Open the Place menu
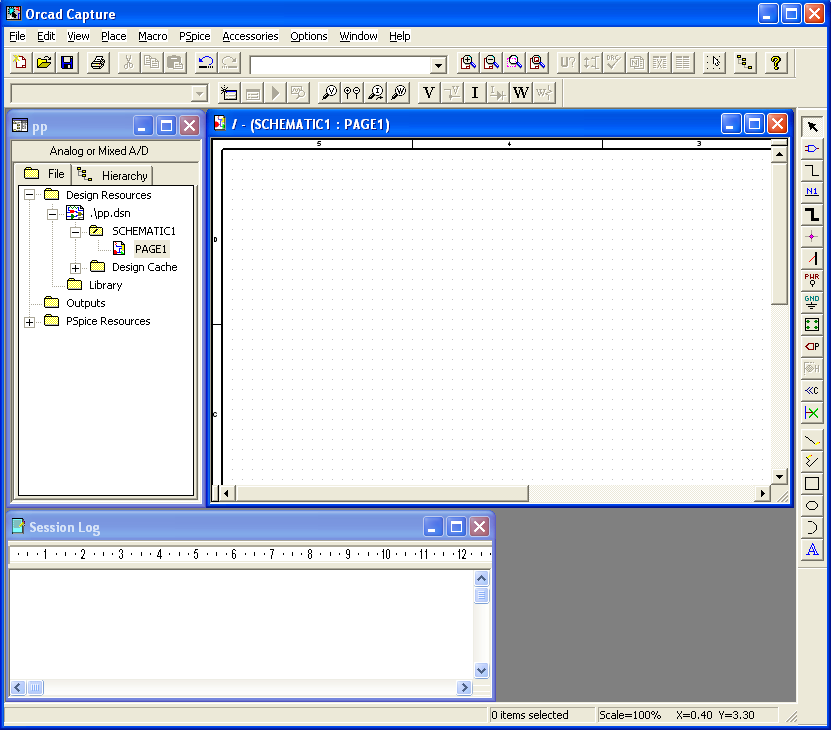Viewport: 831px width, 730px height. (x=113, y=36)
